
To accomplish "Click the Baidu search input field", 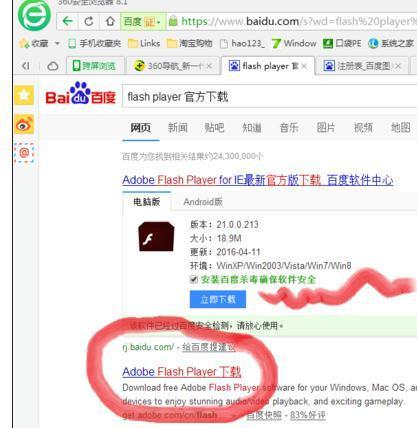I will [x=270, y=97].
